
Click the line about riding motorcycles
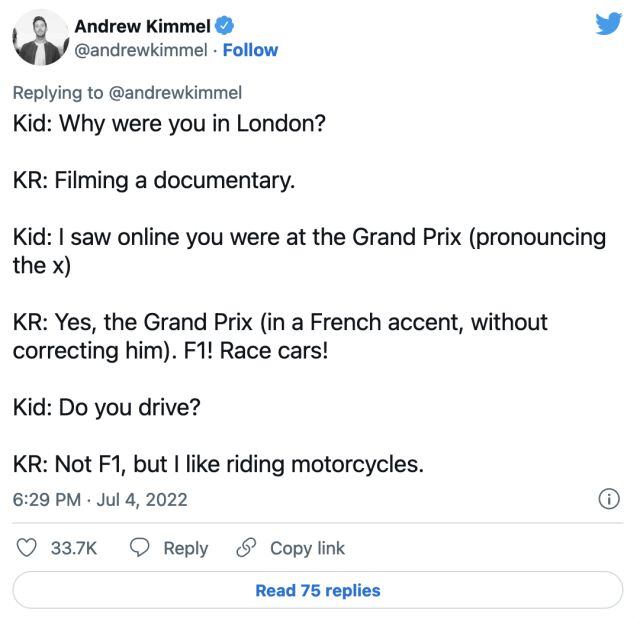tap(218, 465)
